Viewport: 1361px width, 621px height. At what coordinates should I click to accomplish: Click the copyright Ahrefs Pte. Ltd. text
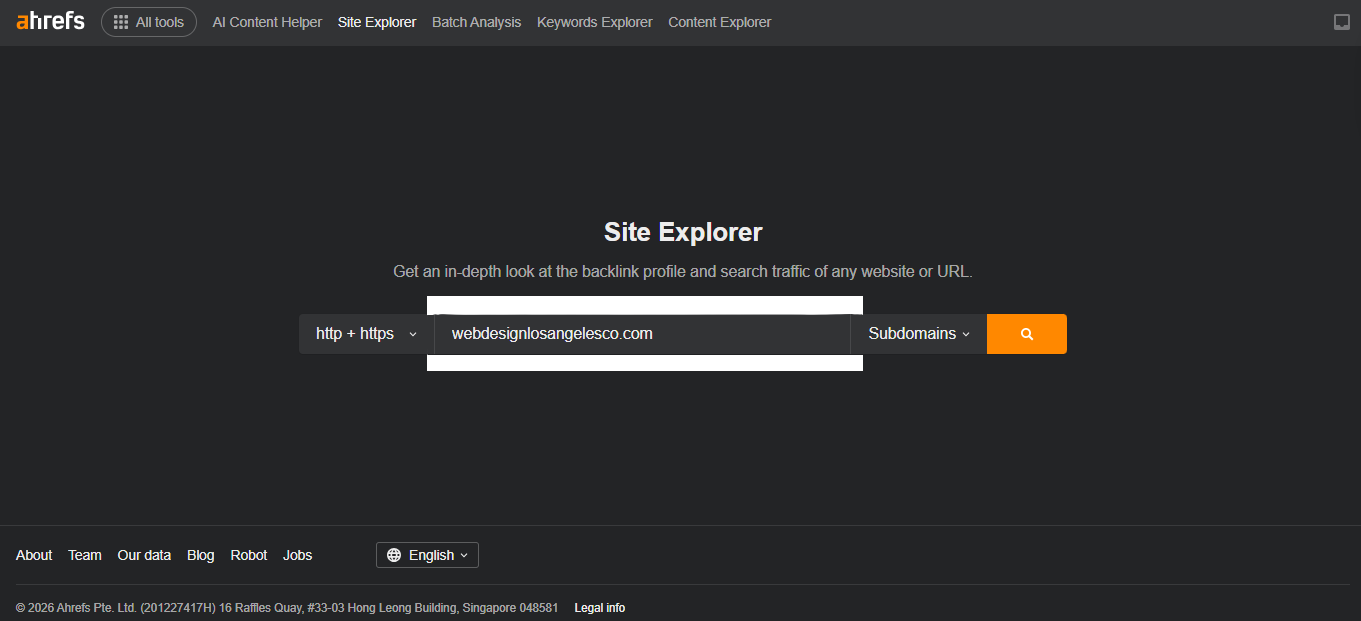[287, 608]
